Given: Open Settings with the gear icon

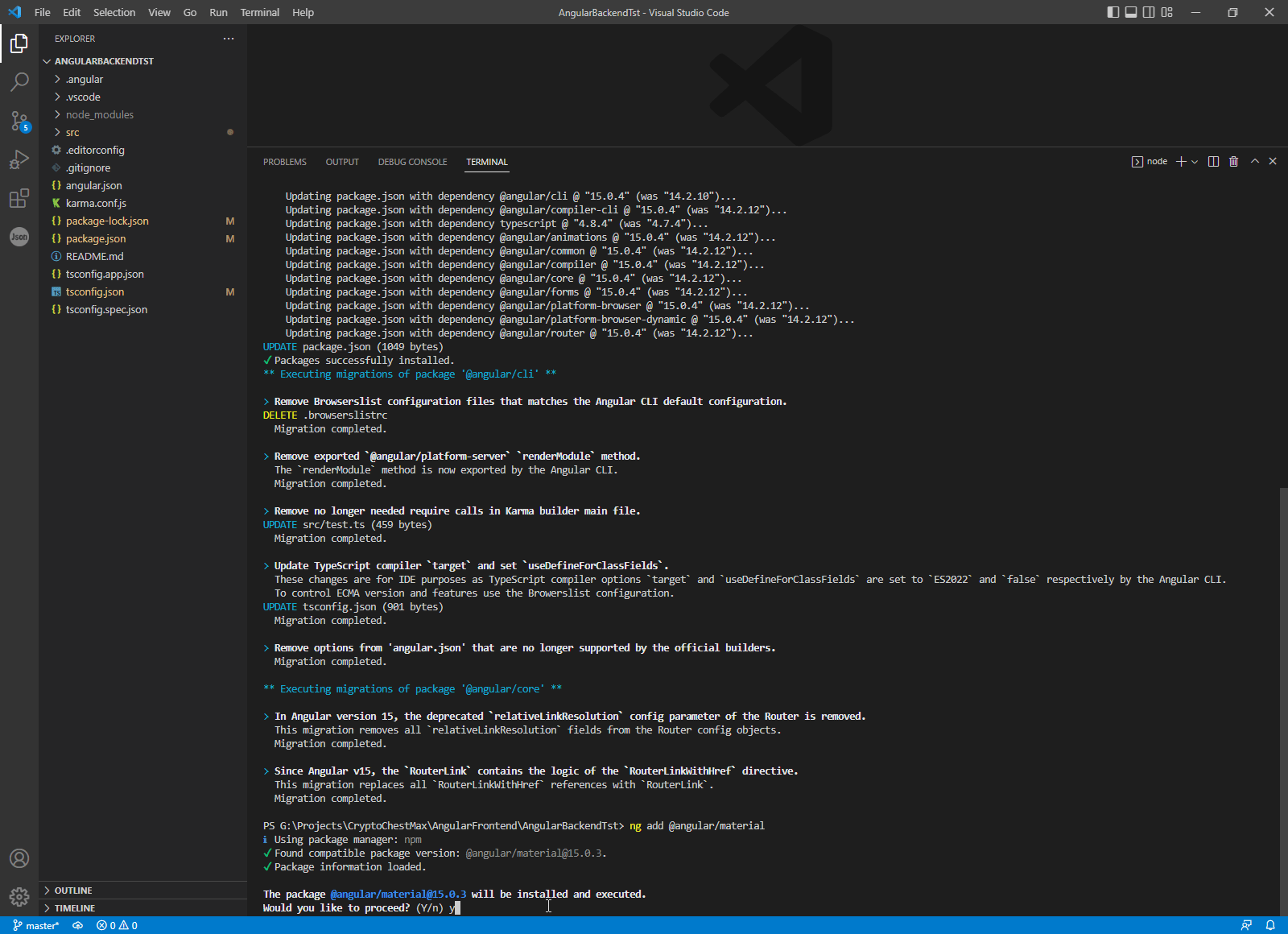Looking at the screenshot, I should click(x=19, y=896).
